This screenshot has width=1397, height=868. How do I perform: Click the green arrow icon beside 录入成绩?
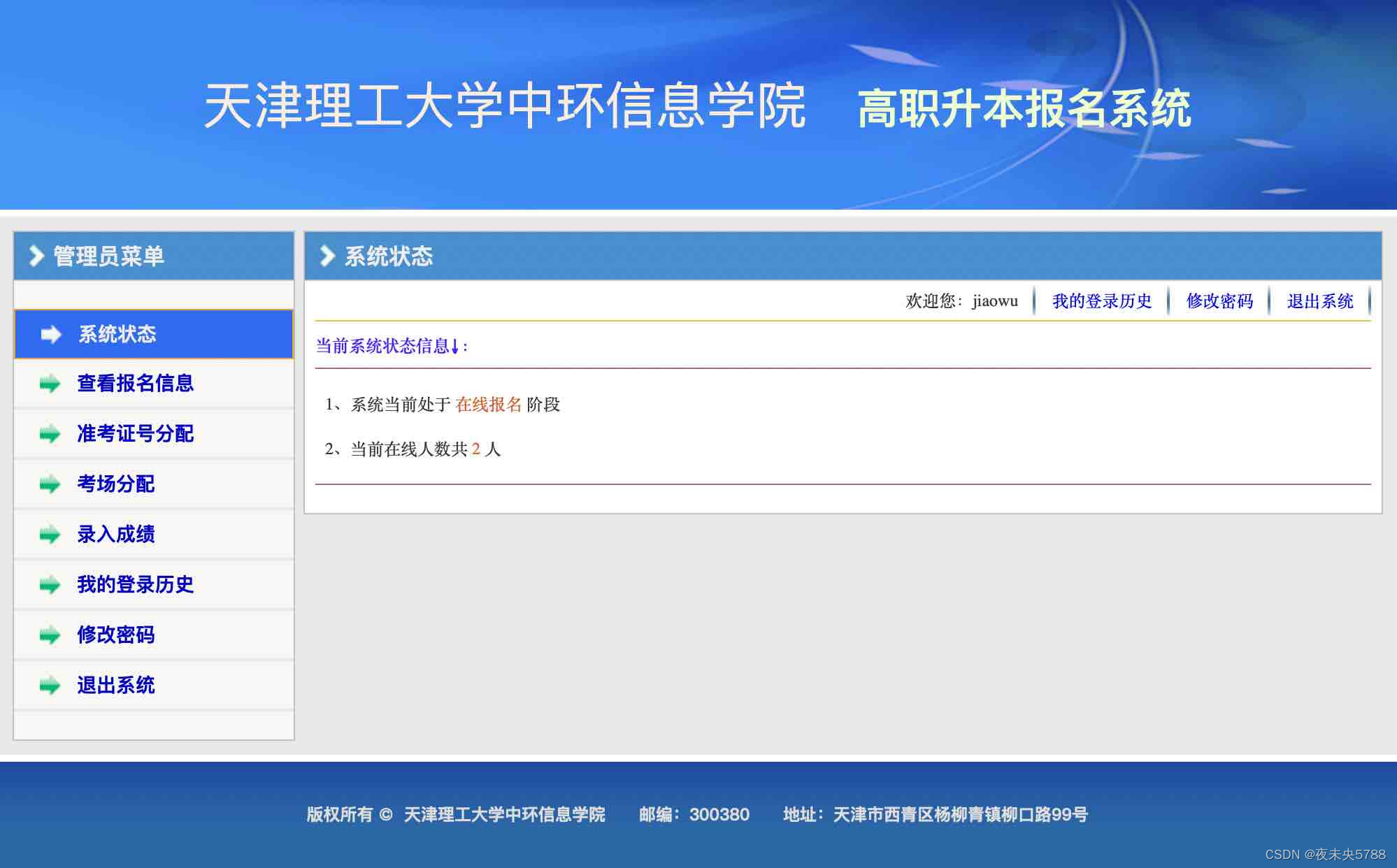50,535
